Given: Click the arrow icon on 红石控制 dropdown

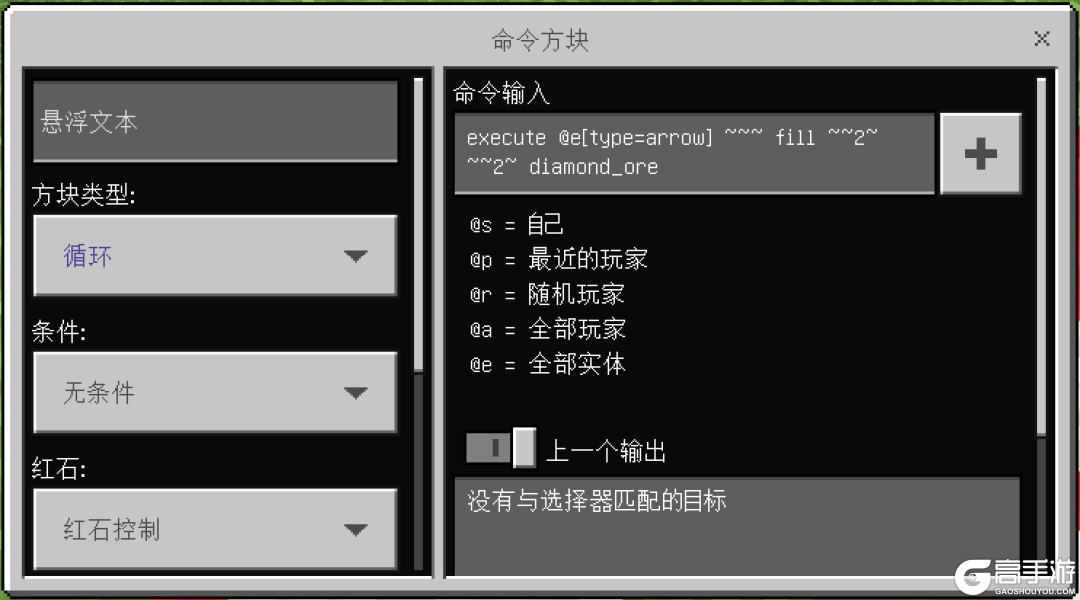Looking at the screenshot, I should (x=355, y=530).
